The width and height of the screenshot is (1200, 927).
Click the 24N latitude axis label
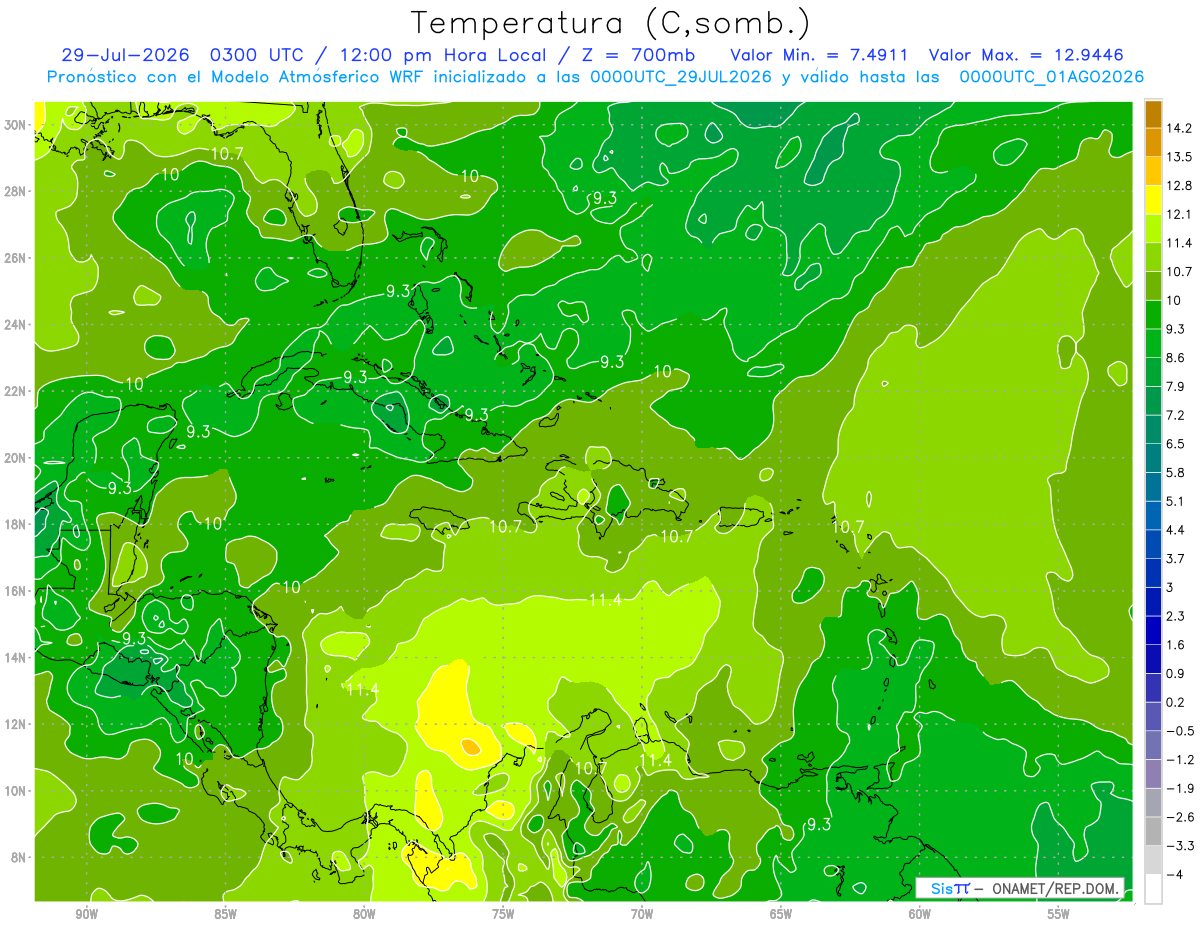pos(17,325)
